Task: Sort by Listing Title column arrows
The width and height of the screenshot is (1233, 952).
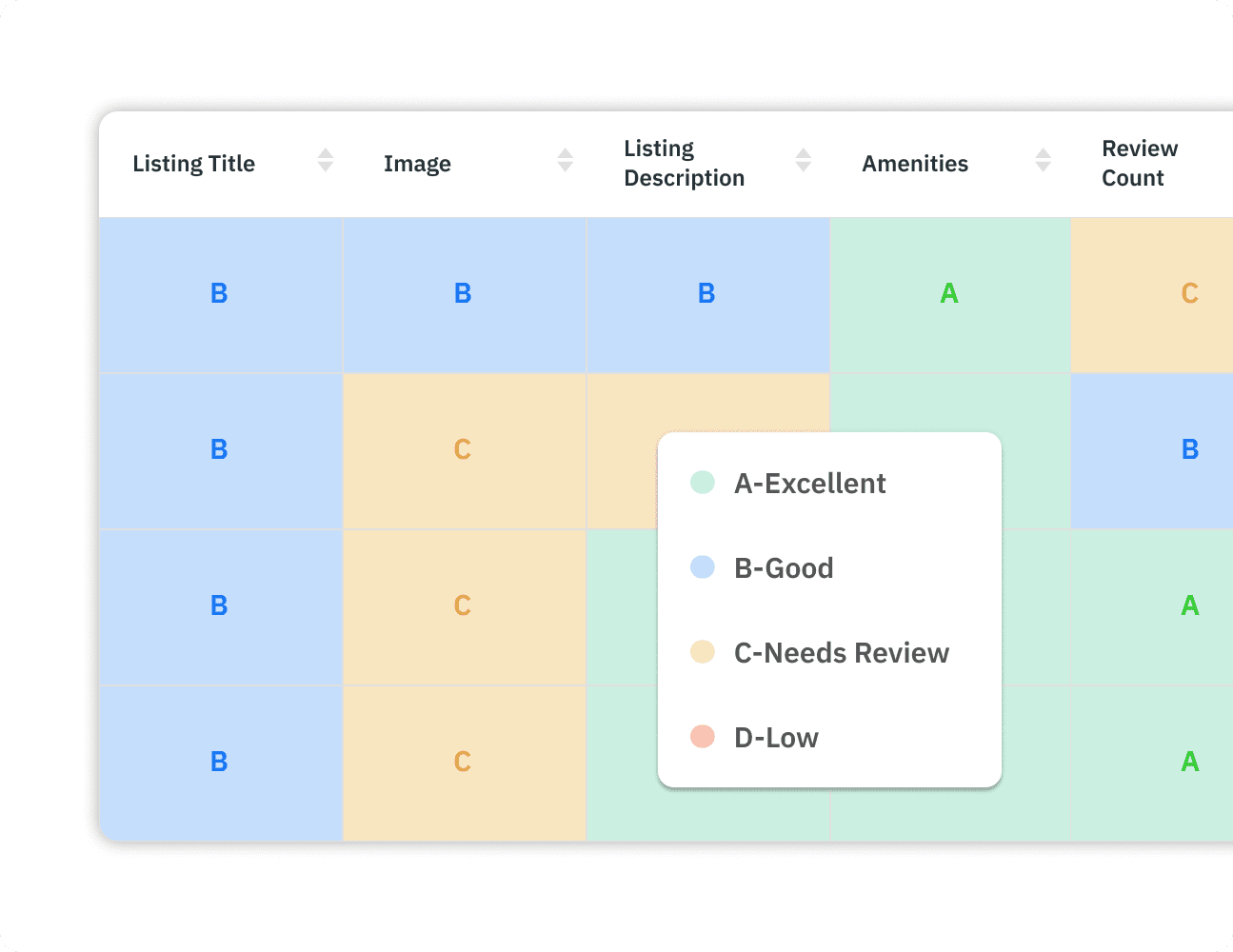Action: [326, 160]
